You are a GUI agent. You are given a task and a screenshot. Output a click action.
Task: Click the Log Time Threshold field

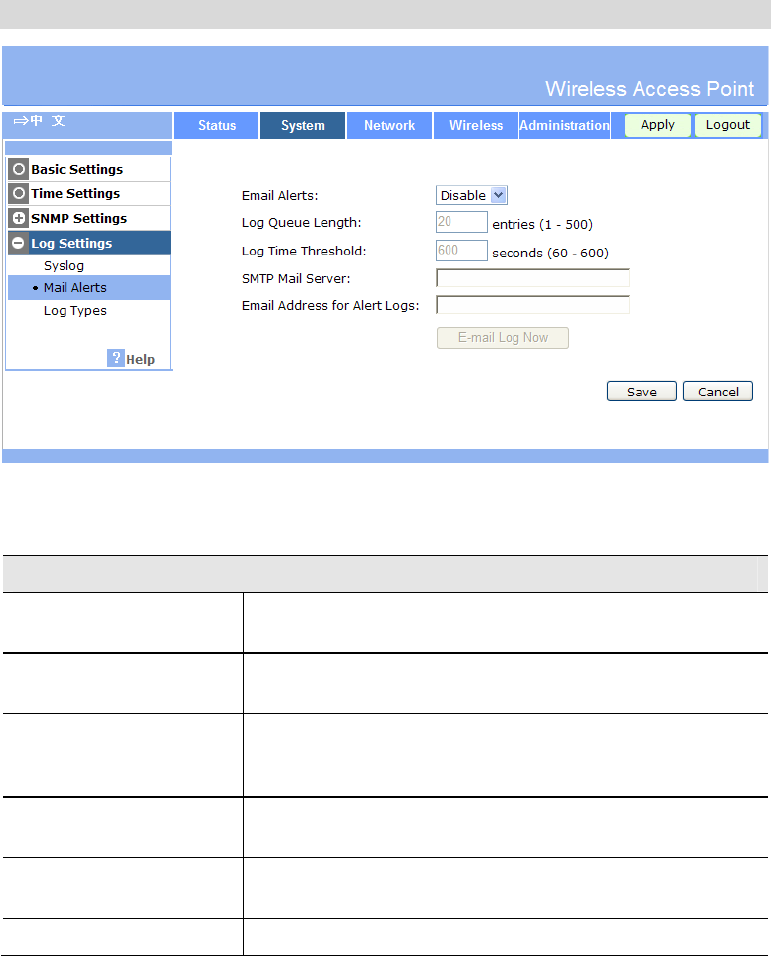461,250
